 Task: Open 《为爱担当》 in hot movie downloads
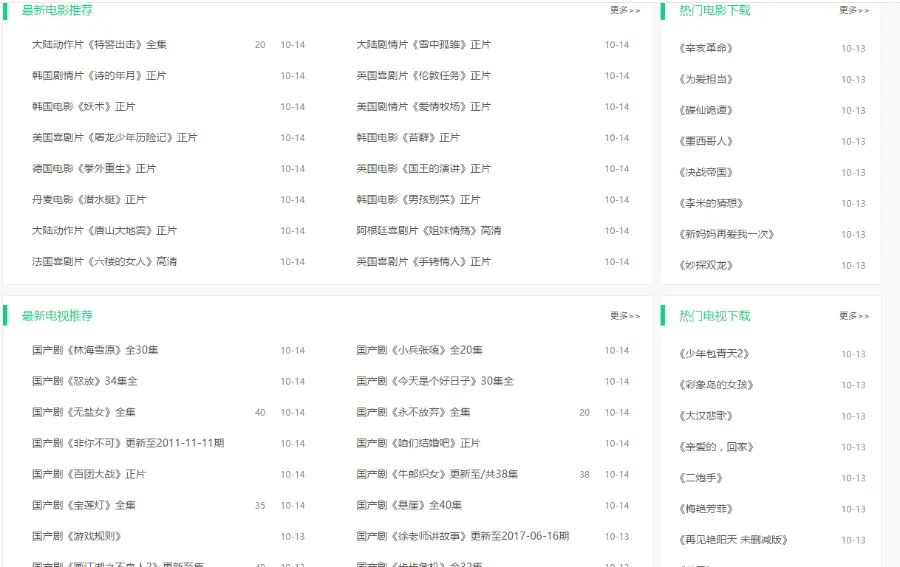pos(706,79)
